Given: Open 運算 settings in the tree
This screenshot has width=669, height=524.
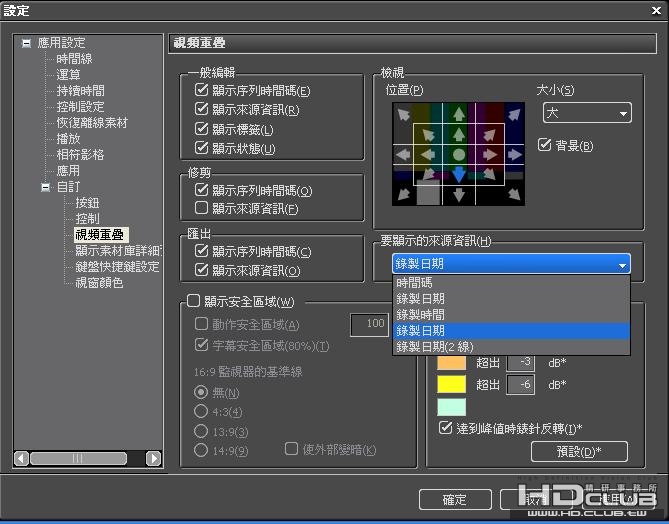Looking at the screenshot, I should click(68, 75).
